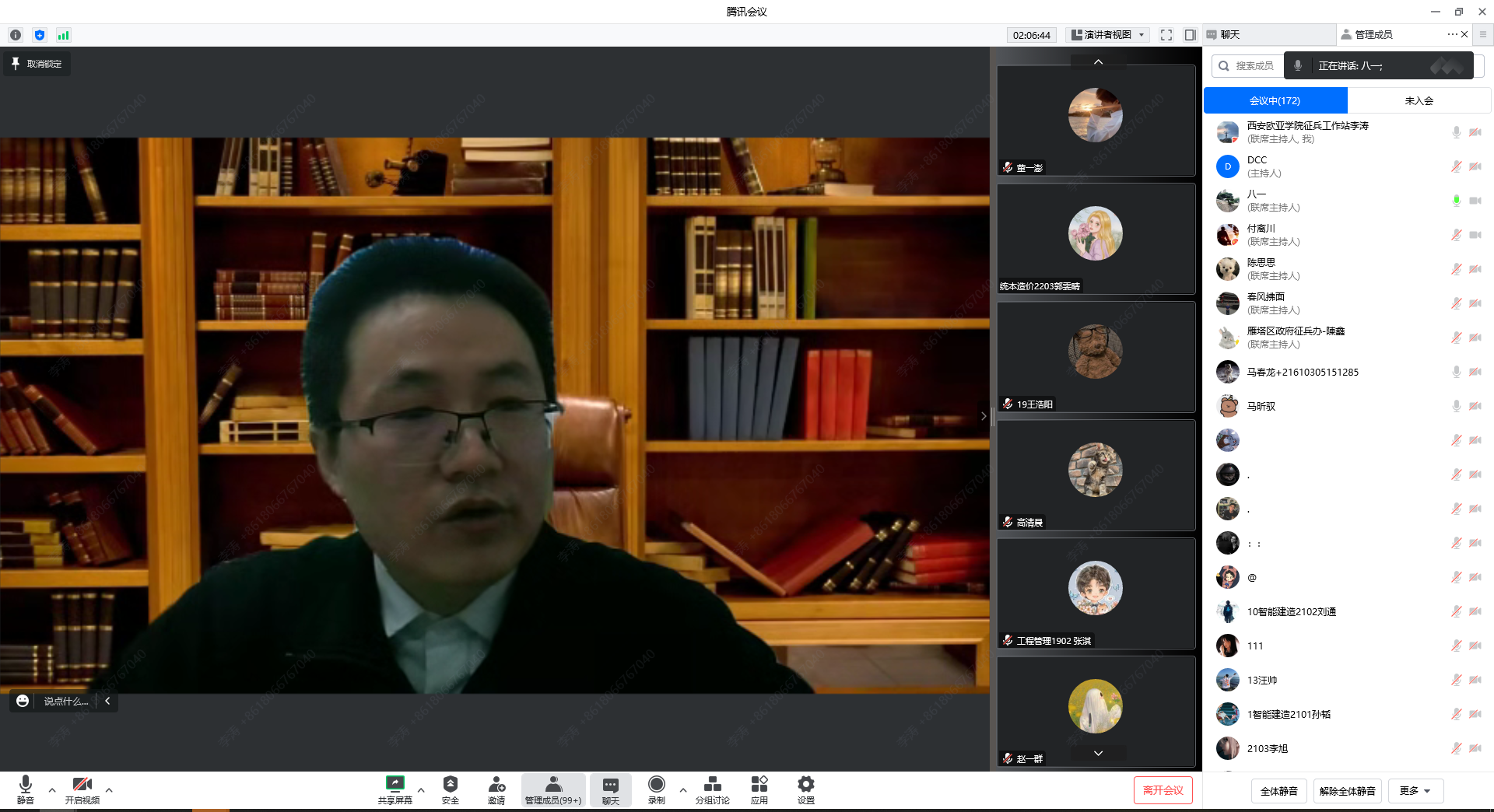Enter fullscreen mode icon
The image size is (1494, 812).
click(x=1166, y=35)
